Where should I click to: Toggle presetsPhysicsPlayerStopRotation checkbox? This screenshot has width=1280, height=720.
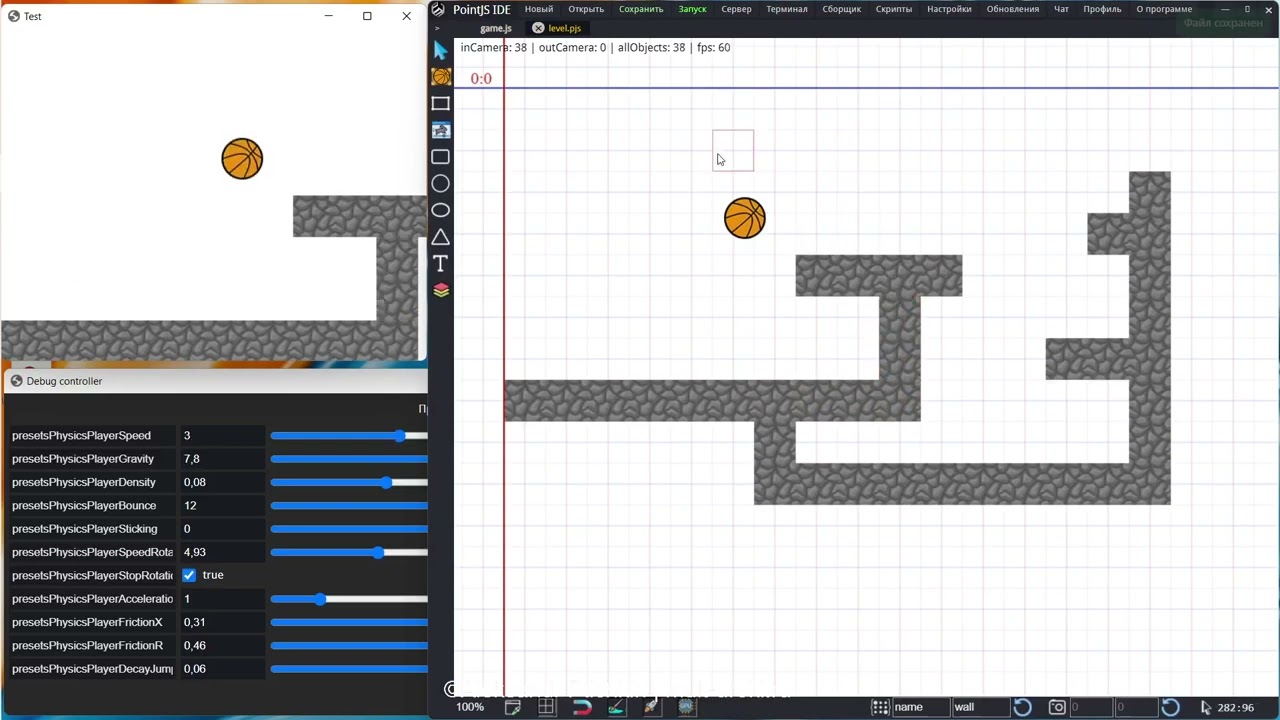coord(189,575)
